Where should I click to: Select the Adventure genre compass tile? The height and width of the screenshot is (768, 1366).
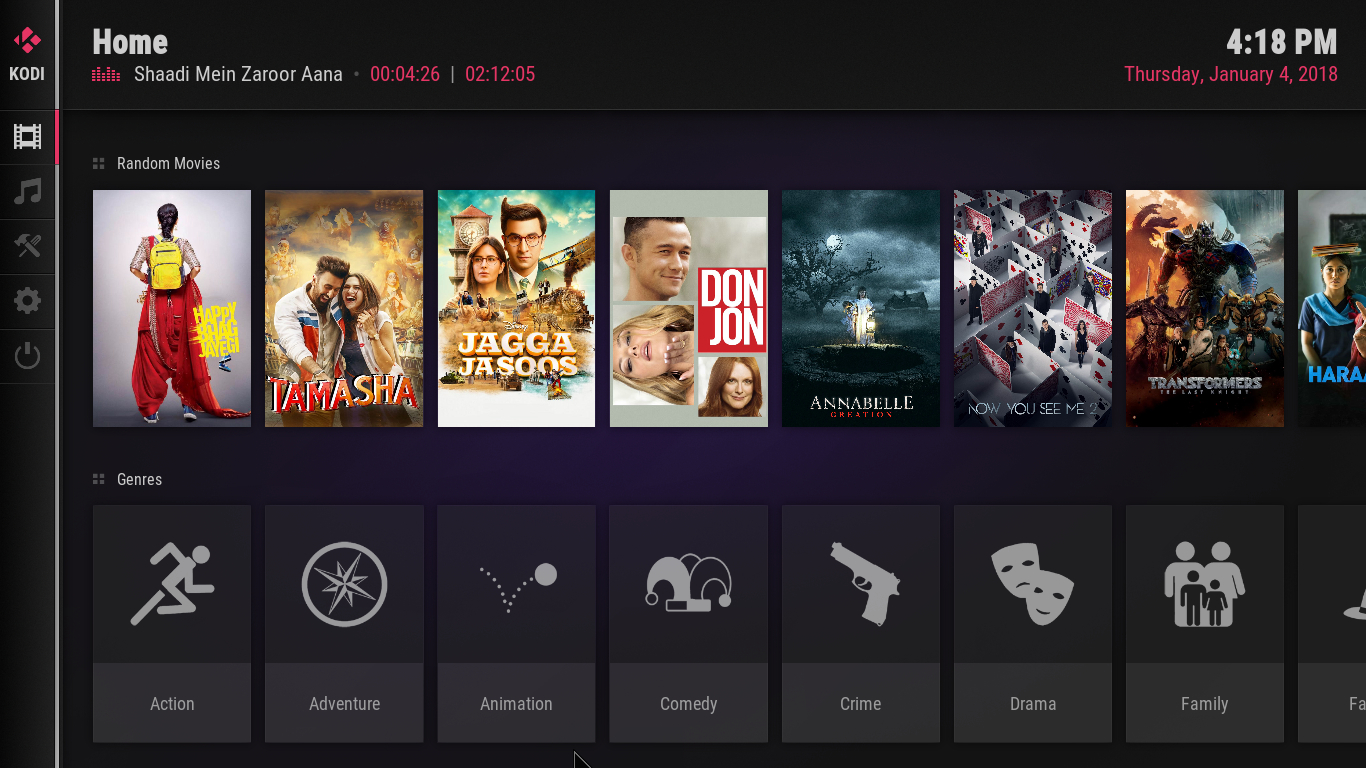click(x=344, y=623)
